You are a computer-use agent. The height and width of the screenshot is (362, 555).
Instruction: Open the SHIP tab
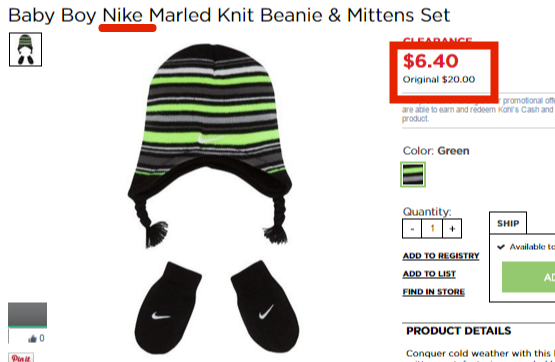508,223
